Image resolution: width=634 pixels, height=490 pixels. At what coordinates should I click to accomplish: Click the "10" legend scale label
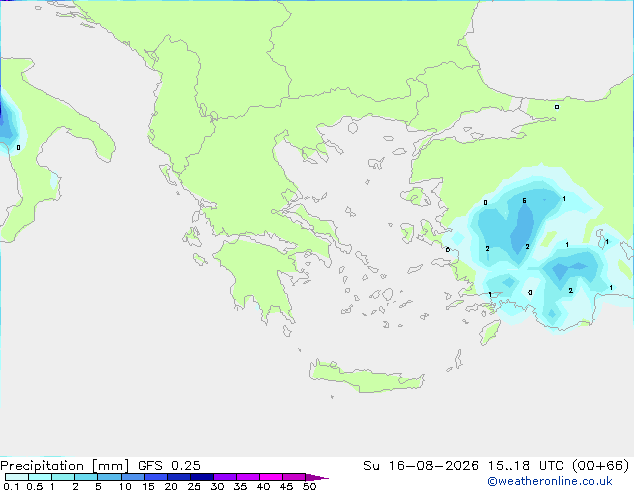(125, 486)
